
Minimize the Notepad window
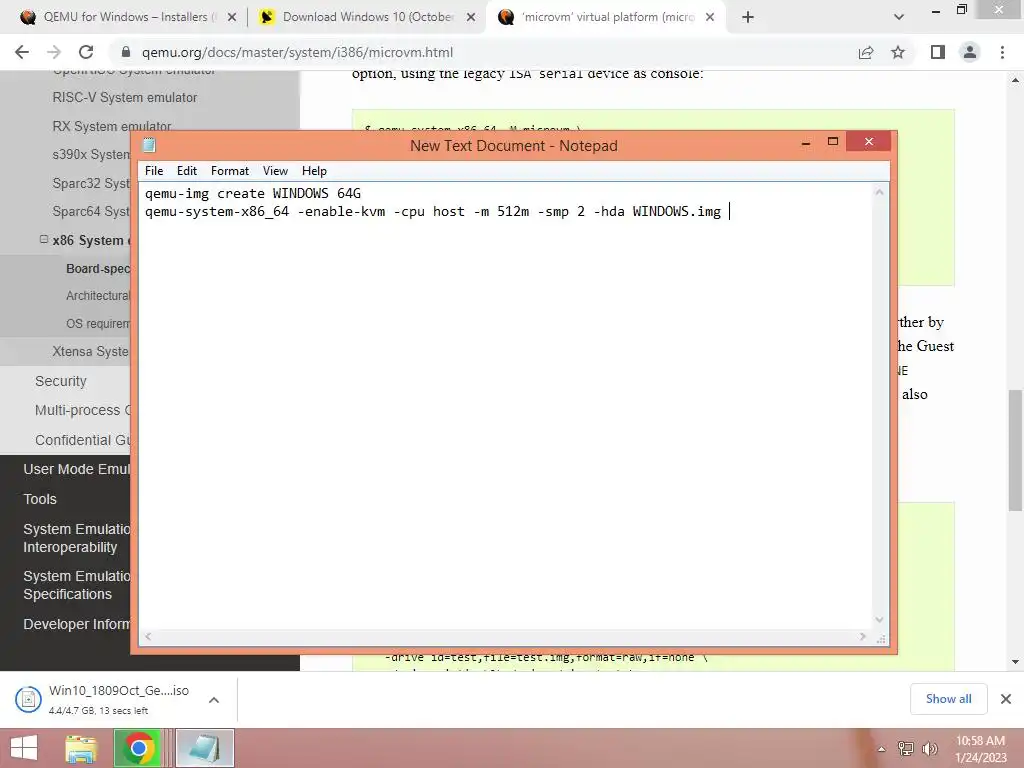(806, 142)
